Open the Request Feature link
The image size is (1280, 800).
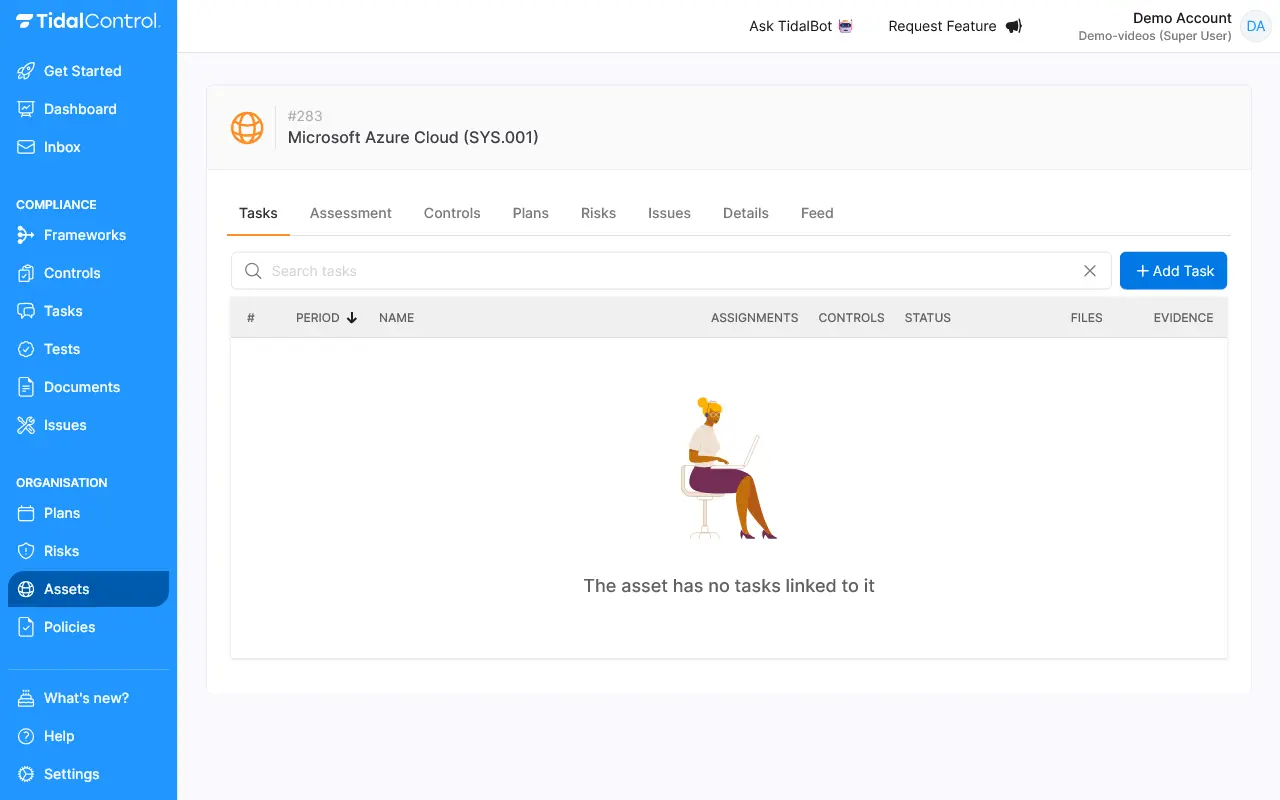(955, 26)
